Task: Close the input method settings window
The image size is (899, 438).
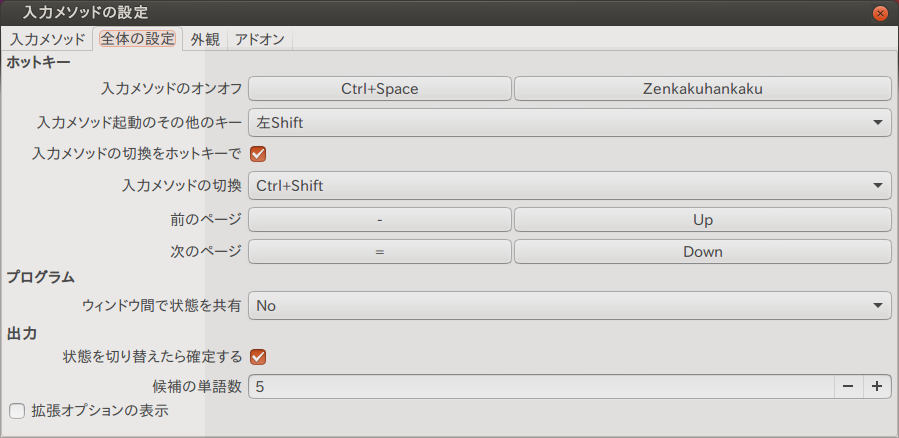Action: [x=880, y=12]
